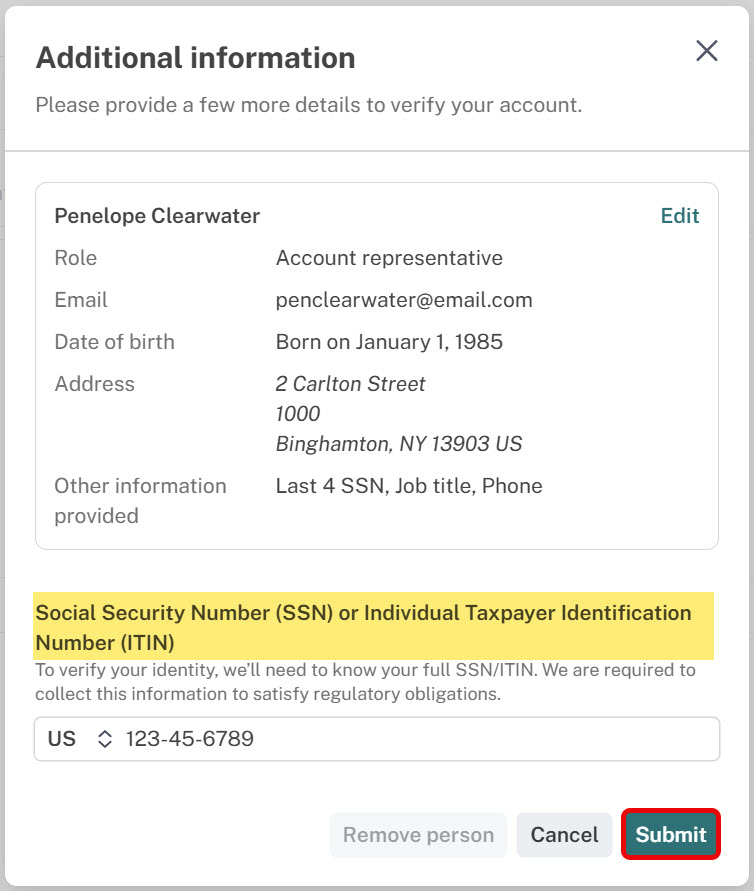The image size is (754, 891).
Task: Click the birth date January 1, 1985
Action: (x=429, y=342)
